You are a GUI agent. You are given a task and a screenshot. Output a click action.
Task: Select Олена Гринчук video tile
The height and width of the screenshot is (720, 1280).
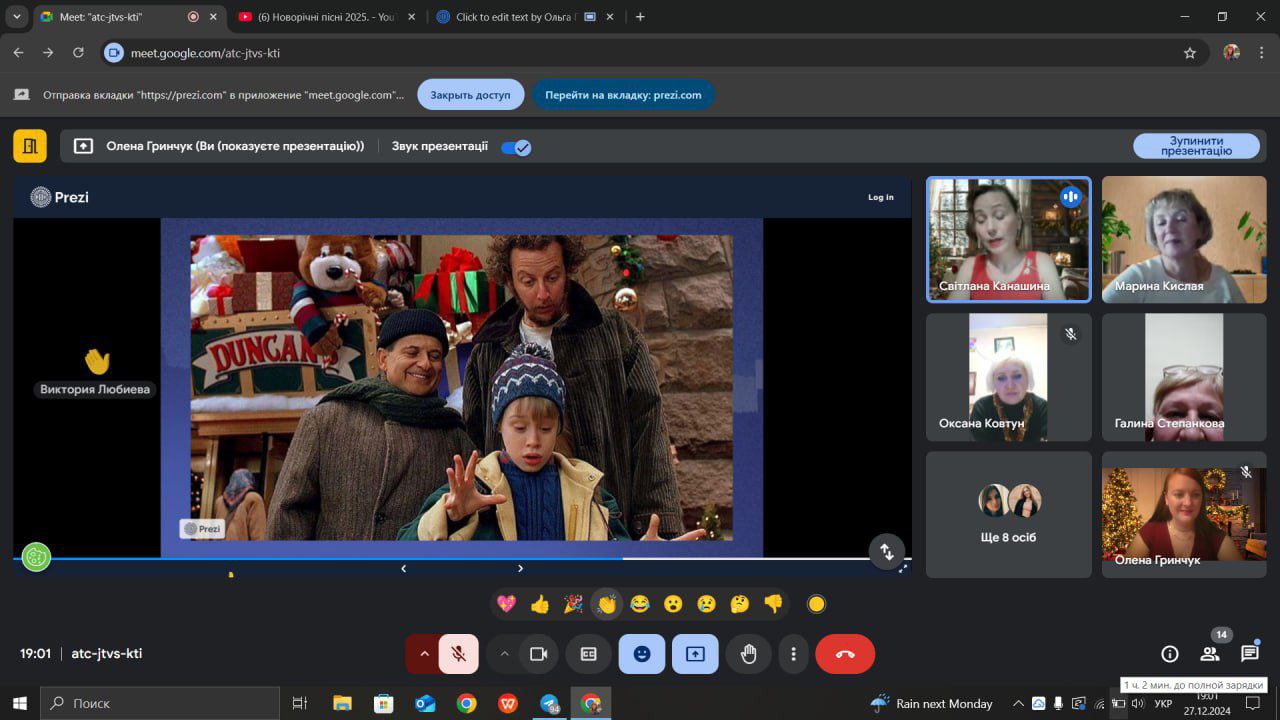pyautogui.click(x=1184, y=514)
